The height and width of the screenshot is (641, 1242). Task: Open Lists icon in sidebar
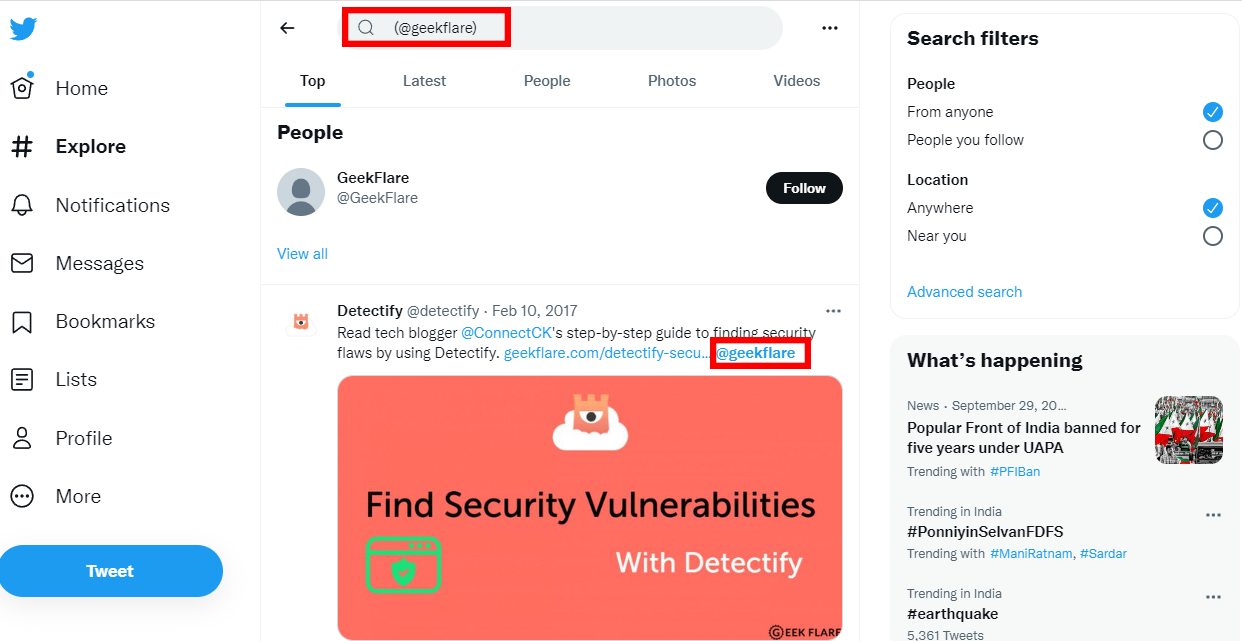coord(22,380)
